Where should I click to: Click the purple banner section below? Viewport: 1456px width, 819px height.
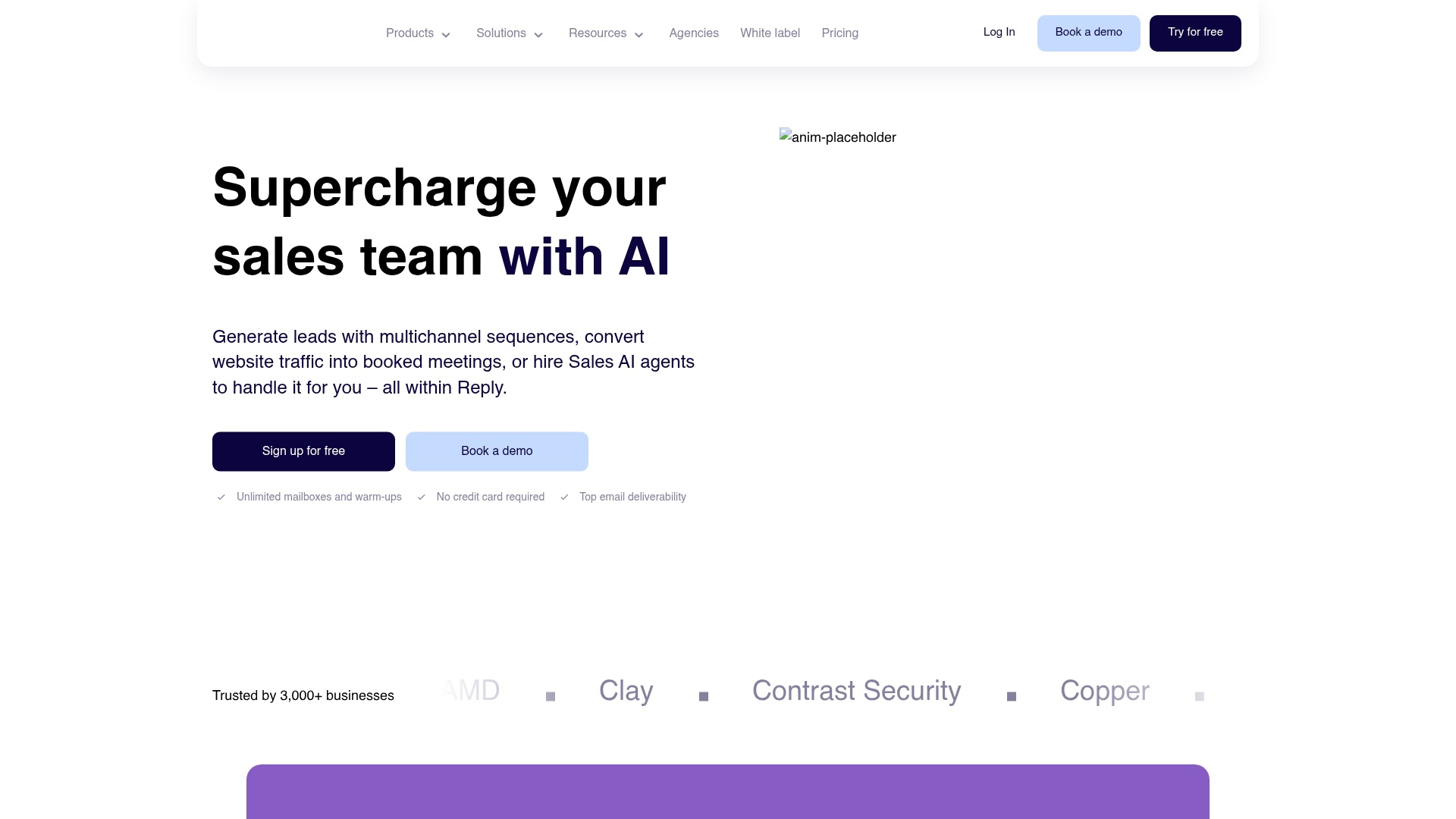(x=727, y=791)
